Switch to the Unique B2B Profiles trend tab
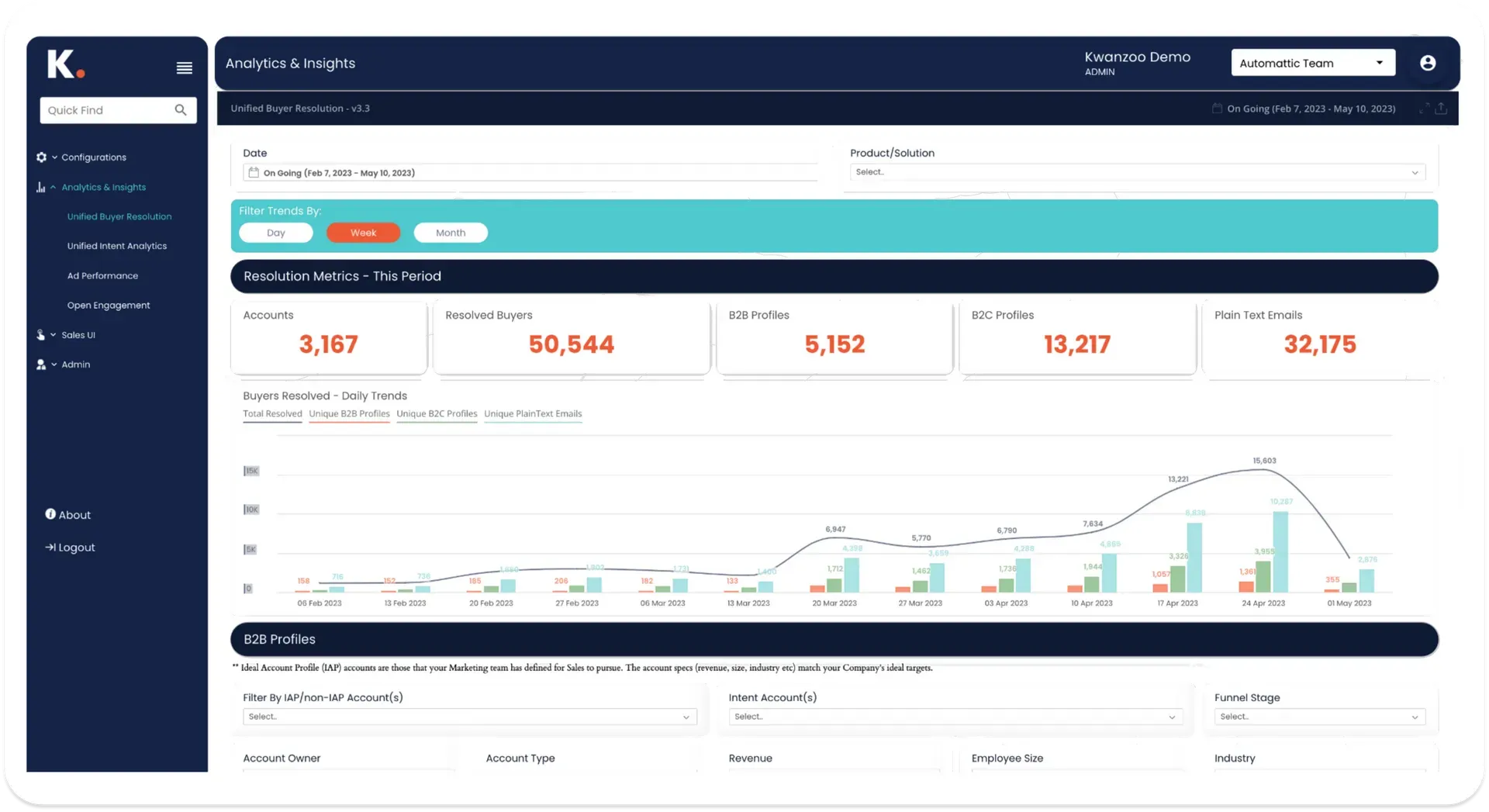 pos(349,414)
